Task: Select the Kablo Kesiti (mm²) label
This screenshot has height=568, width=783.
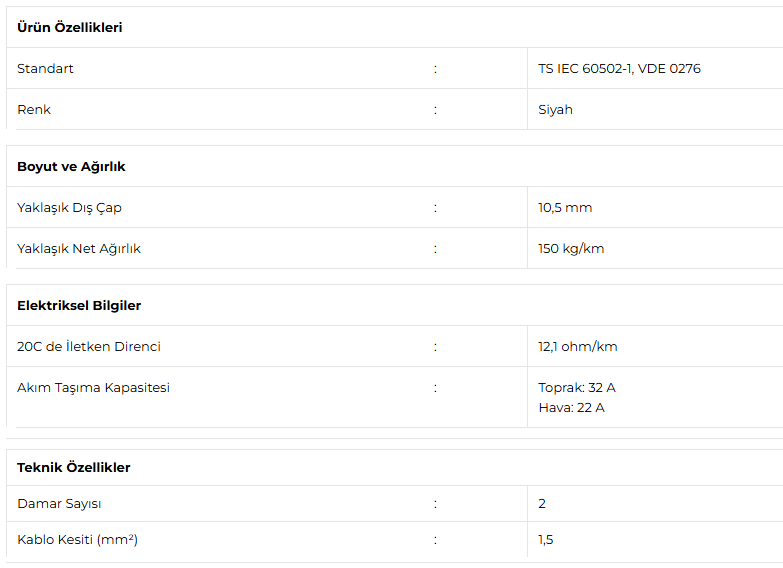Action: click(77, 540)
